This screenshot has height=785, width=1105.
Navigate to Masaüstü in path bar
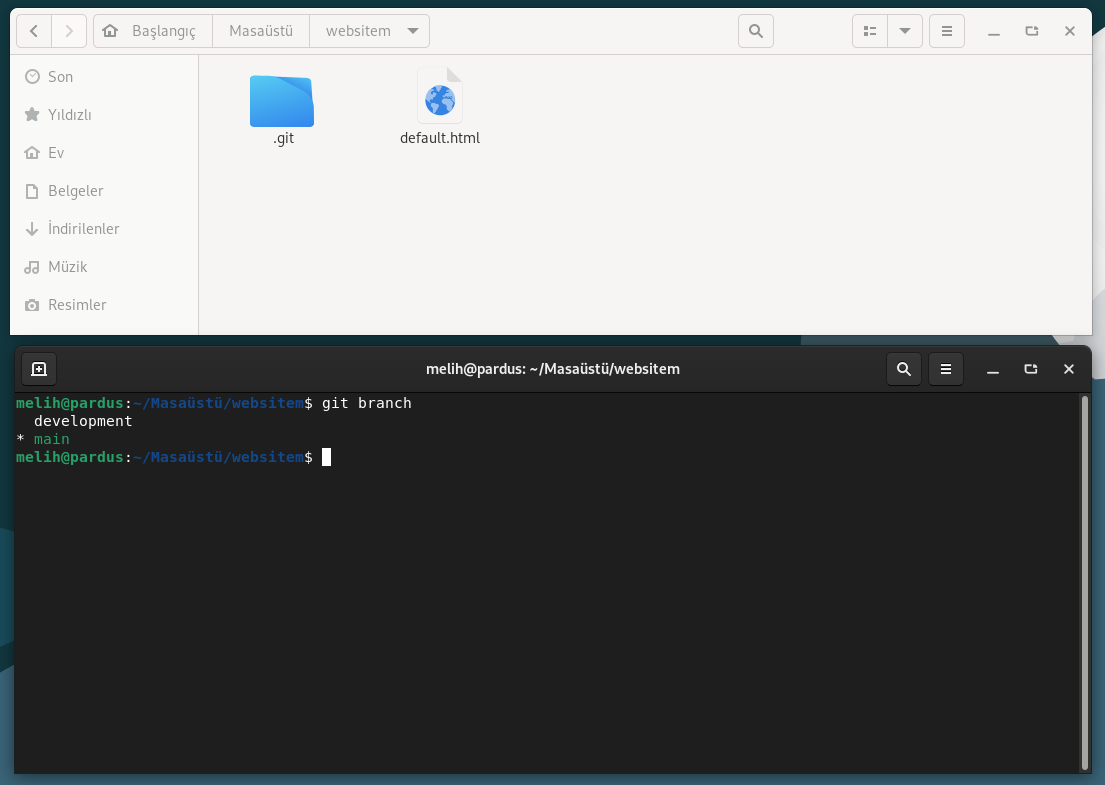[x=261, y=31]
